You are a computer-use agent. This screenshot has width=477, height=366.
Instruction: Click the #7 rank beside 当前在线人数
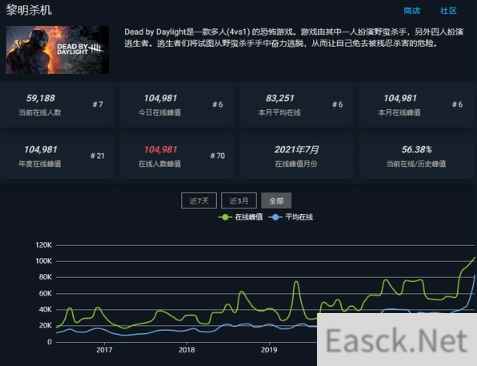pyautogui.click(x=98, y=105)
